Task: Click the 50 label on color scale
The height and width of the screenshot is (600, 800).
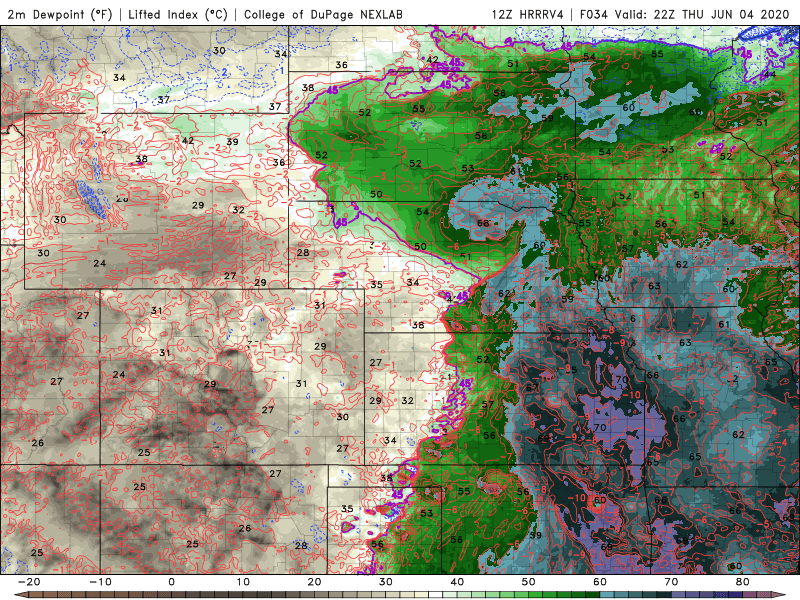Action: click(x=529, y=582)
